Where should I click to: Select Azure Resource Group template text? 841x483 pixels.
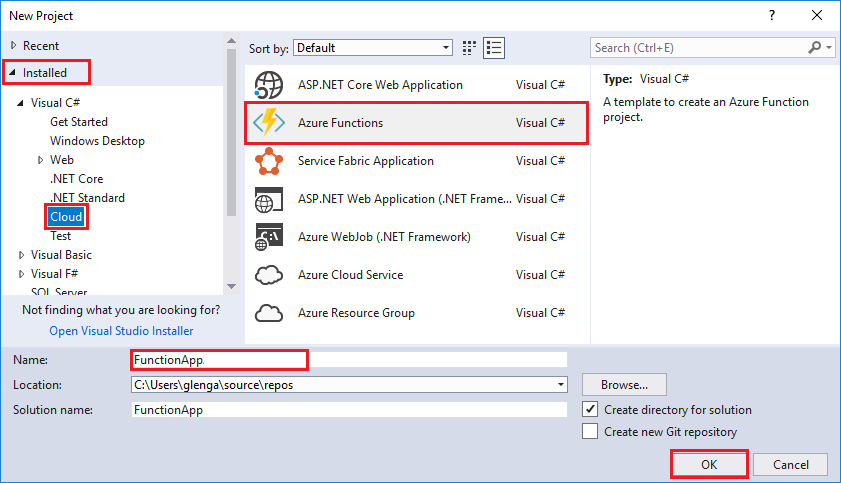coord(356,313)
